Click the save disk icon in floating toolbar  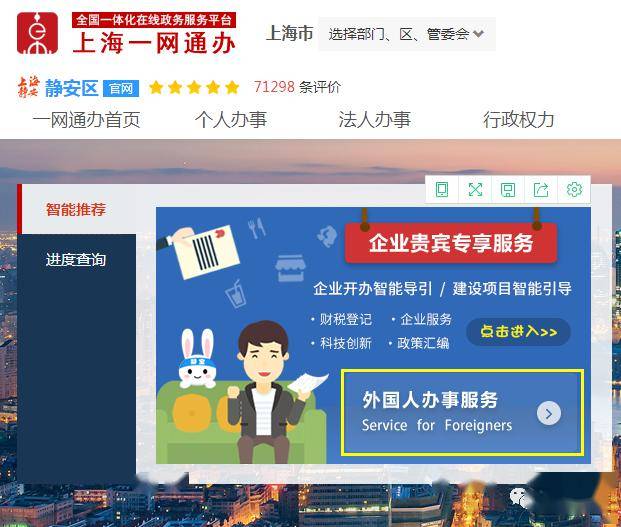[x=508, y=190]
